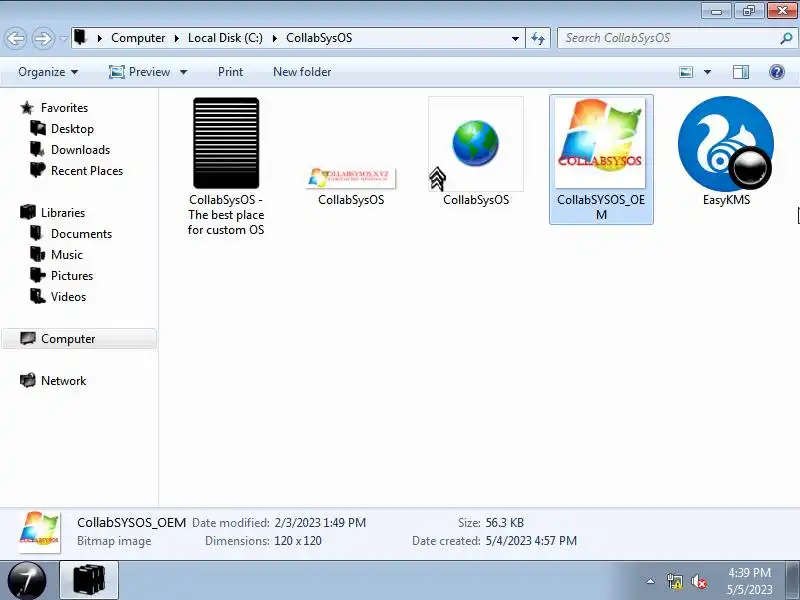Screen dimensions: 800x600
Task: Open the Pictures library
Action: pyautogui.click(x=72, y=276)
